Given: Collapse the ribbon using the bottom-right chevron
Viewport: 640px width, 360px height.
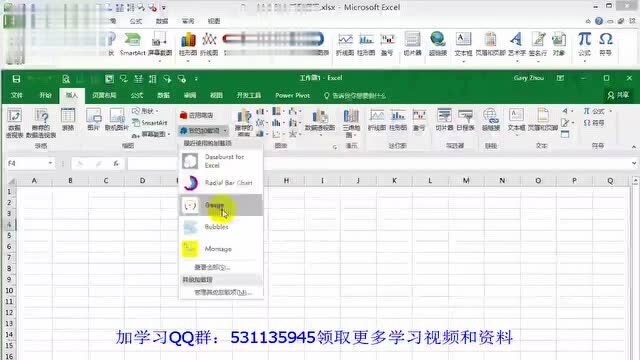Looking at the screenshot, I should 633,147.
